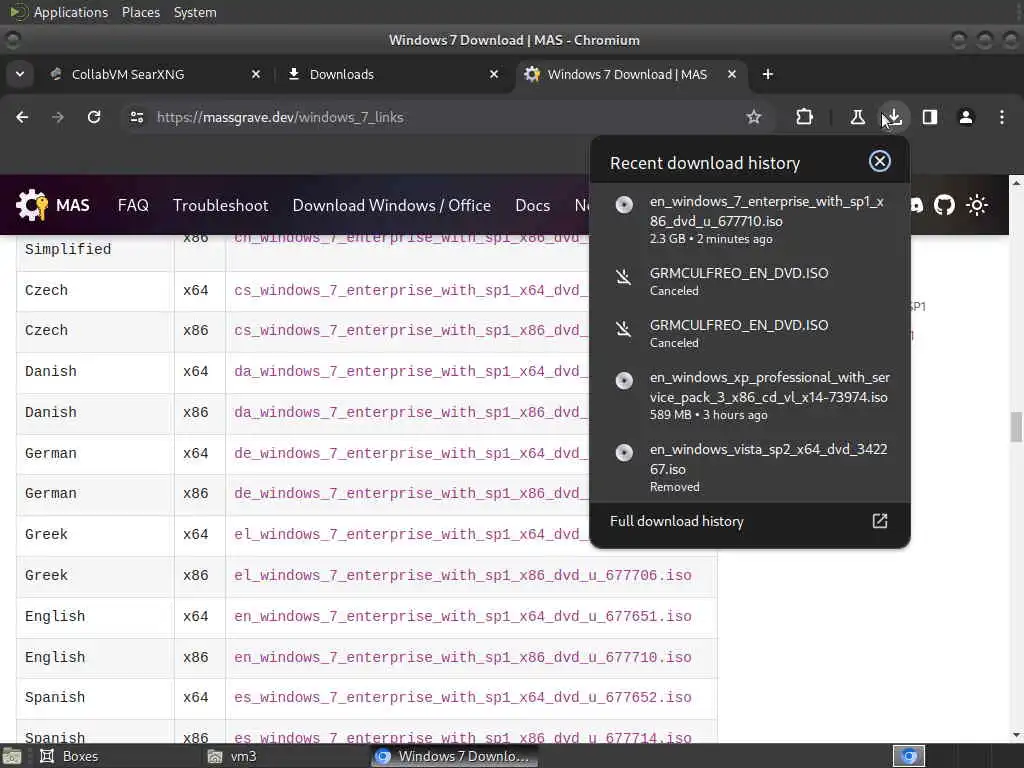
Task: Click the MAS site title
Action: point(72,205)
